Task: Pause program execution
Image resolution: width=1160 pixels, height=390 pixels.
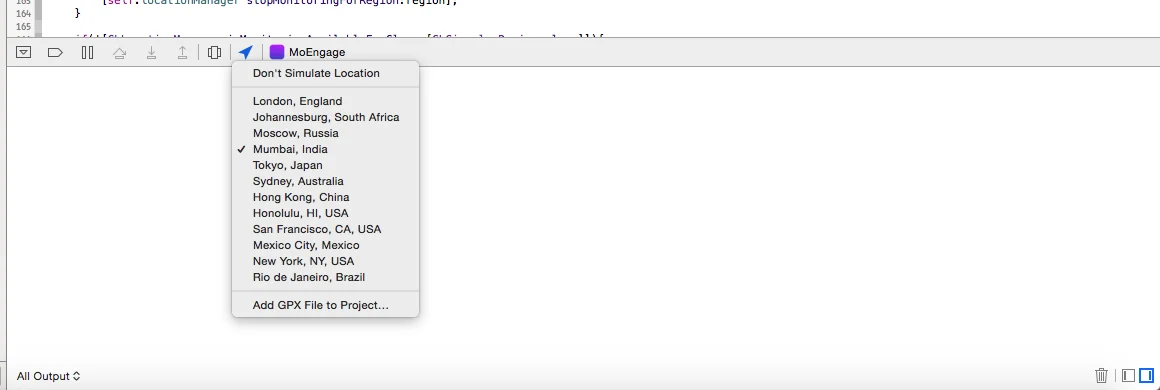Action: click(x=87, y=53)
